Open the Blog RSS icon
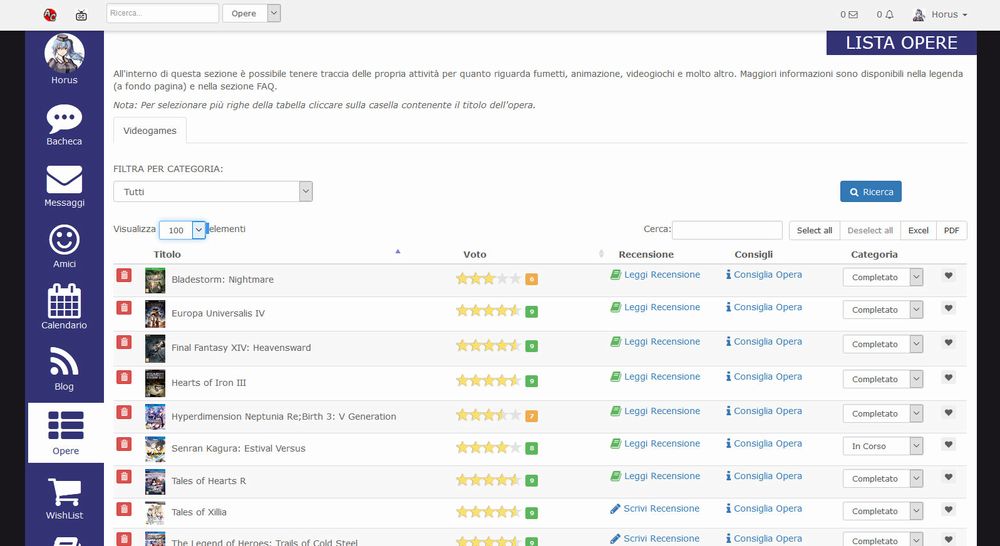Viewport: 1000px width, 546px height. pyautogui.click(x=64, y=366)
